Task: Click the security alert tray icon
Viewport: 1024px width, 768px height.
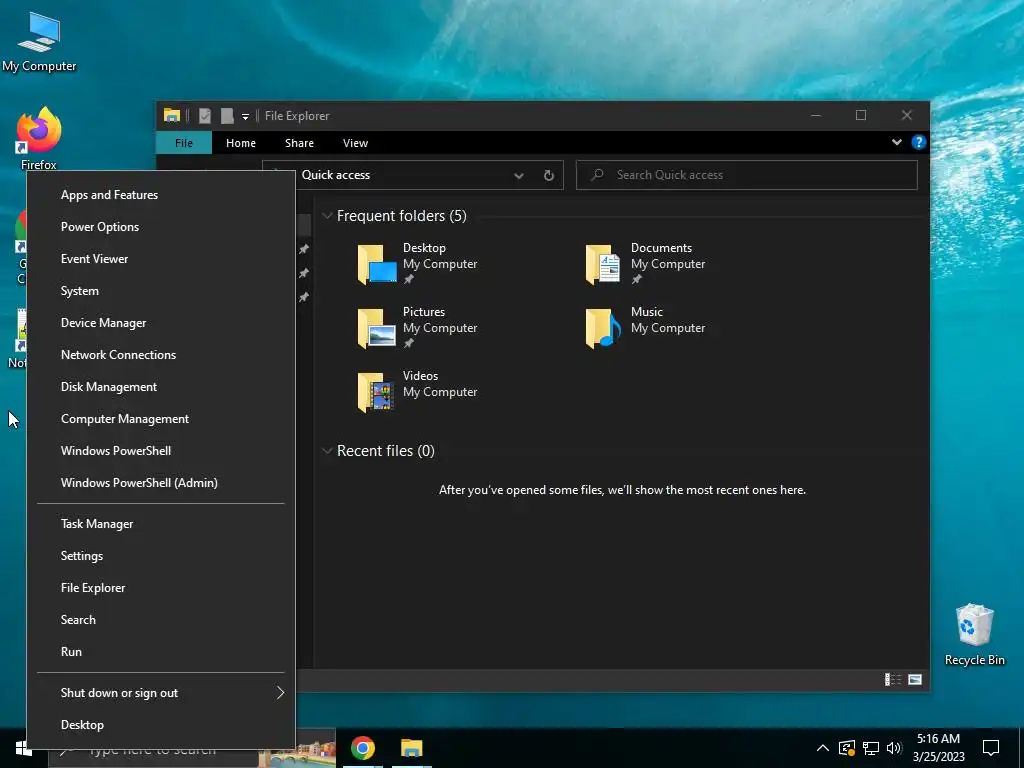Action: [x=847, y=748]
